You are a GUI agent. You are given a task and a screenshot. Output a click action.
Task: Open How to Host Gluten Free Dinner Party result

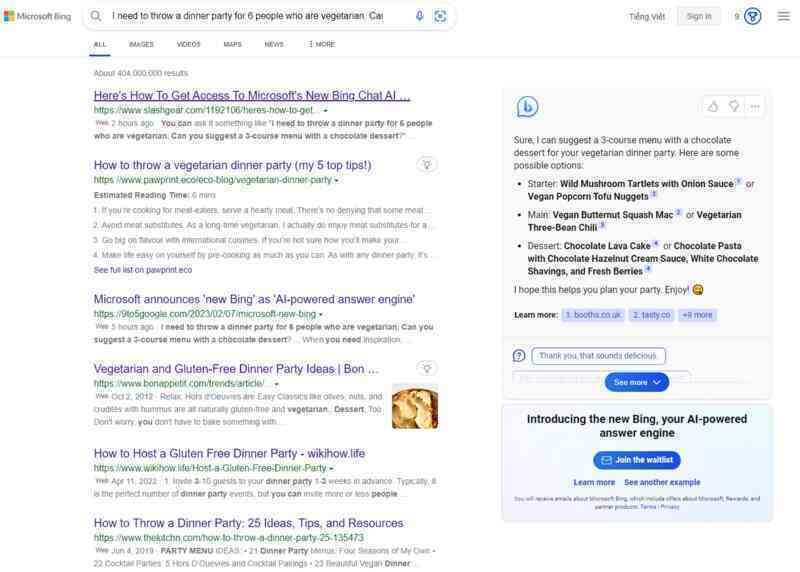229,453
